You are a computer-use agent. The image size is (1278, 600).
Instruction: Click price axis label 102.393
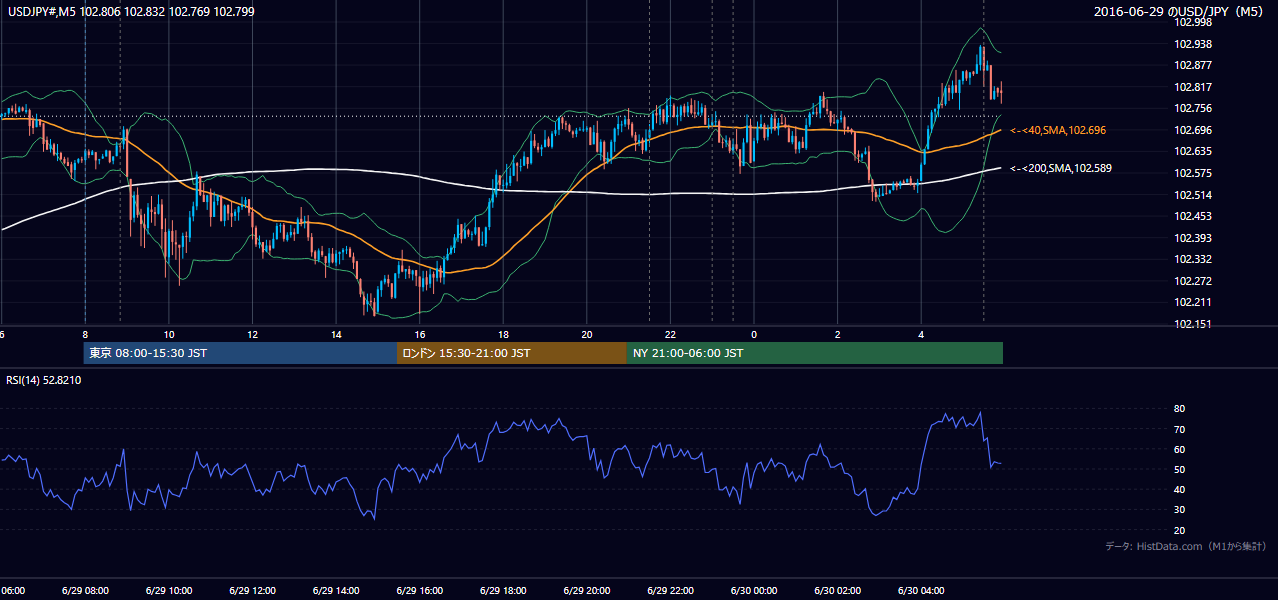click(1192, 238)
